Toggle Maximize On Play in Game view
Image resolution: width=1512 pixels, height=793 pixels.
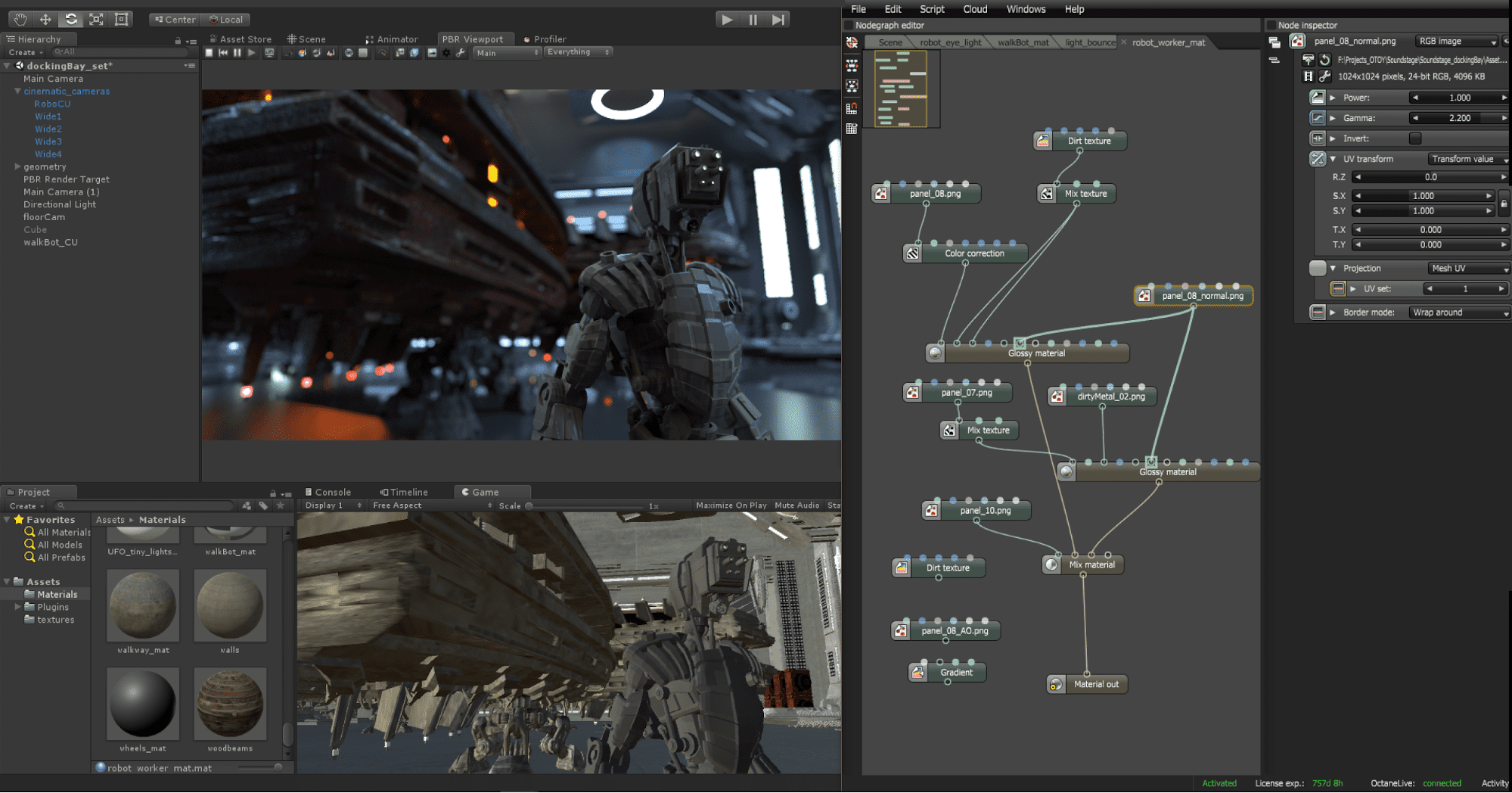click(731, 505)
